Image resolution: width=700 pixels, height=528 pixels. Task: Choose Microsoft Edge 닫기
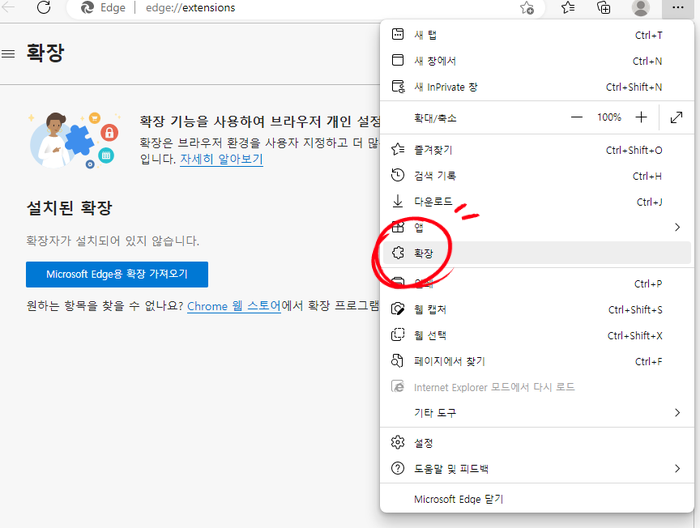pos(536,499)
